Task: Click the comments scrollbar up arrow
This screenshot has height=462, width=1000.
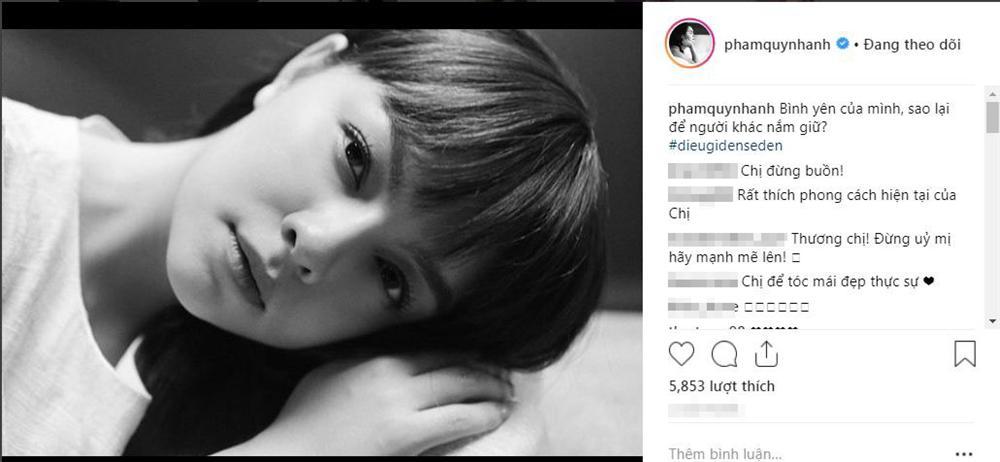Action: point(992,94)
